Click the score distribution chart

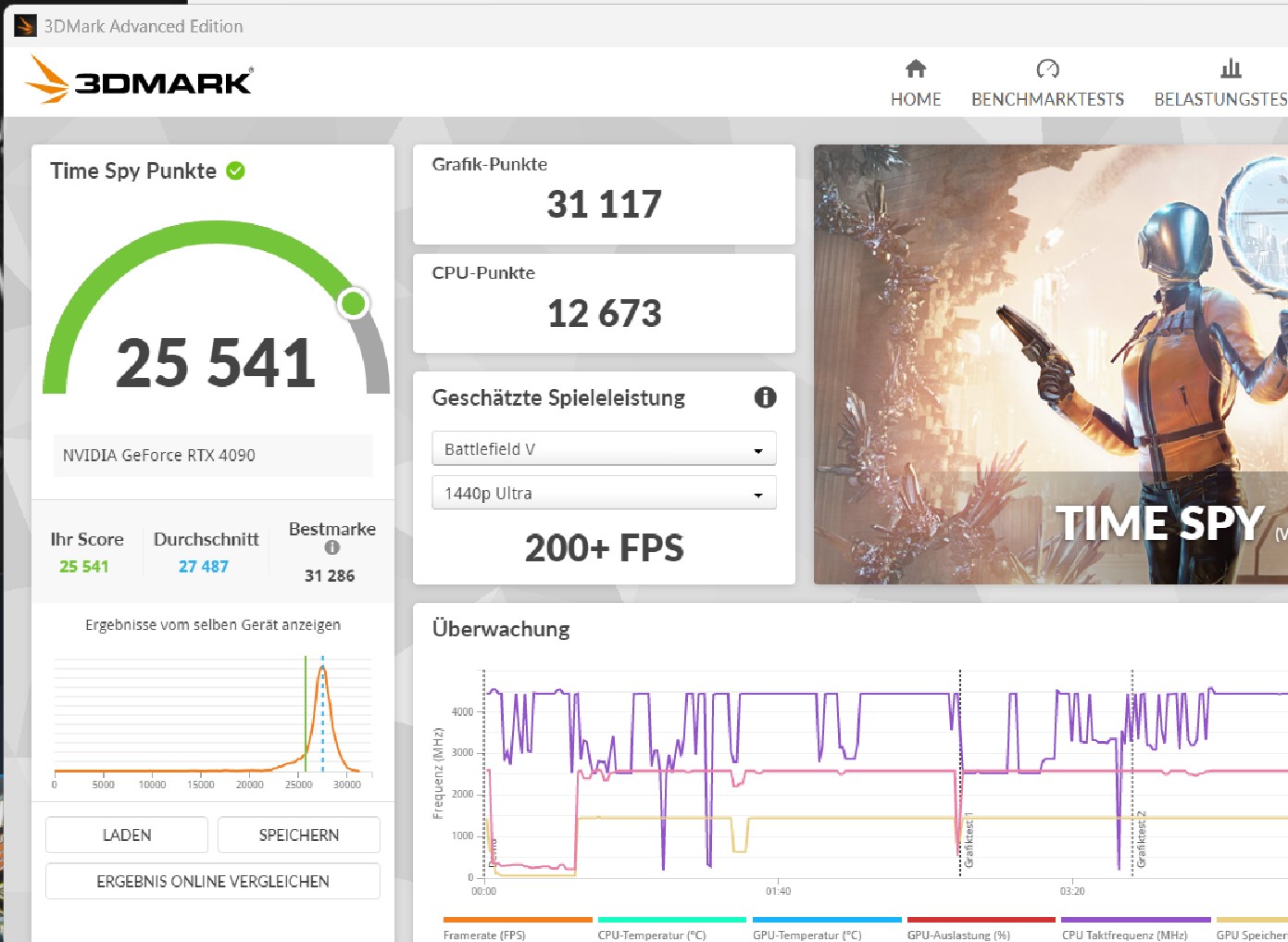[x=213, y=722]
